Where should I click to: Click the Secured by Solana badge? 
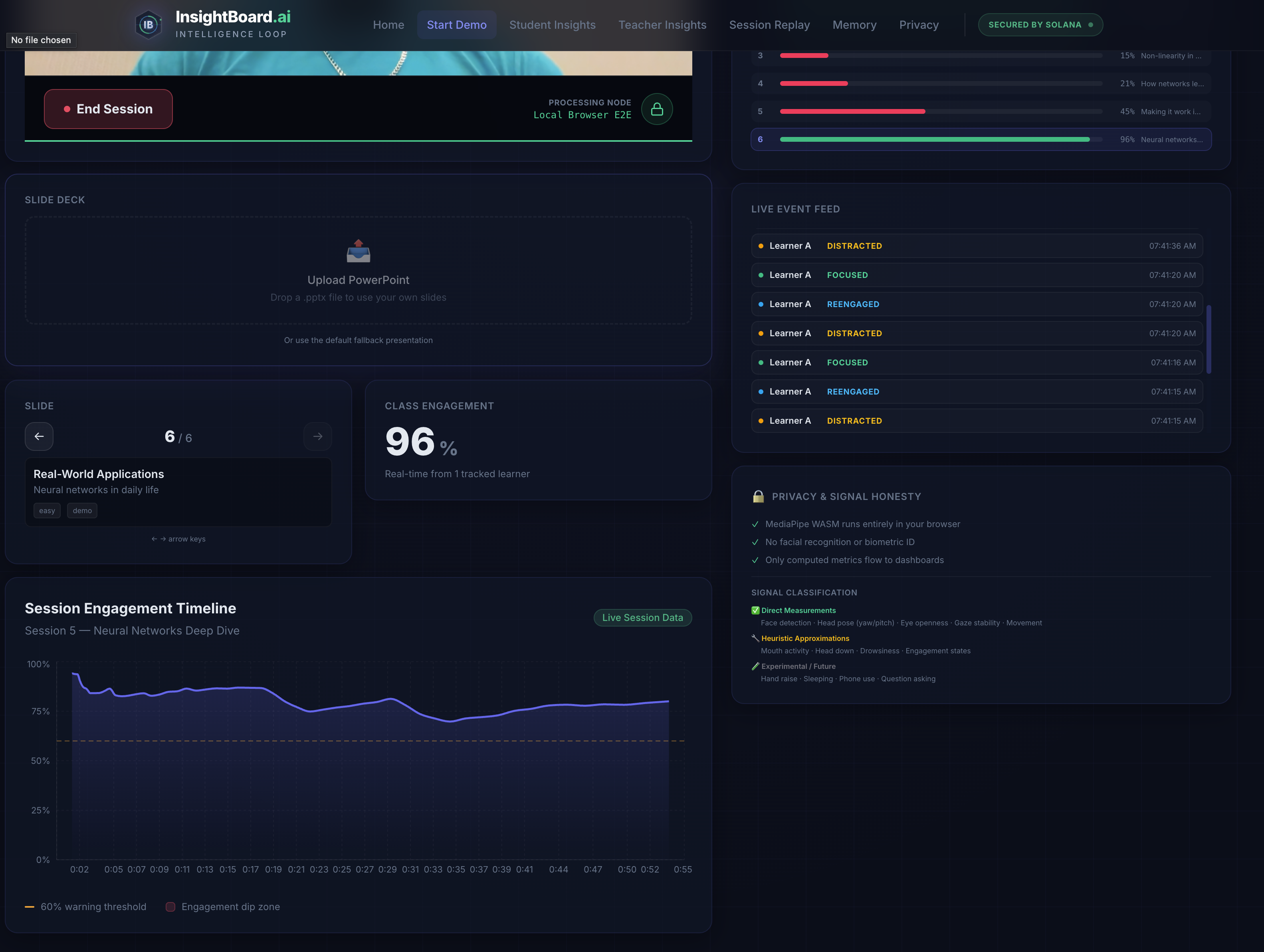click(x=1040, y=25)
